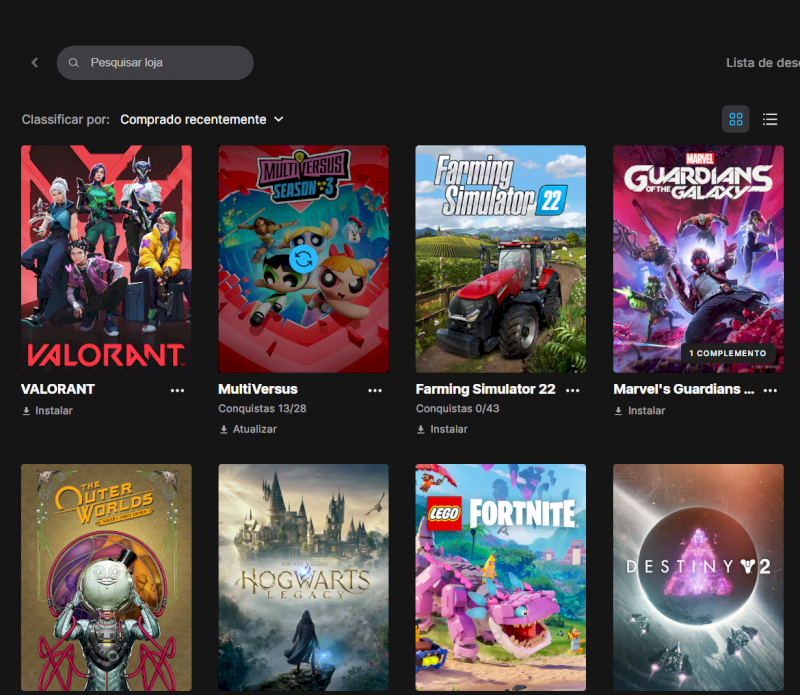Click Instalar under Marvel's Guardians
Image resolution: width=800 pixels, height=695 pixels.
point(640,410)
